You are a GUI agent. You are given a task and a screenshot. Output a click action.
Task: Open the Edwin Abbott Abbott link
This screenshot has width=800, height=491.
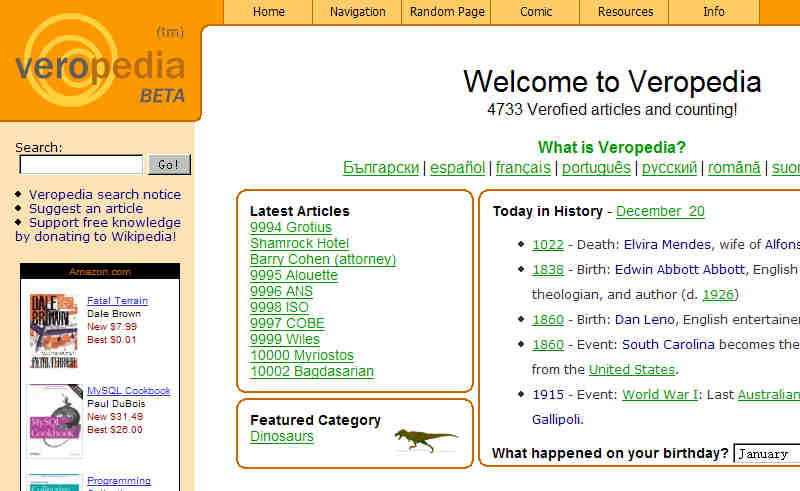pos(680,270)
